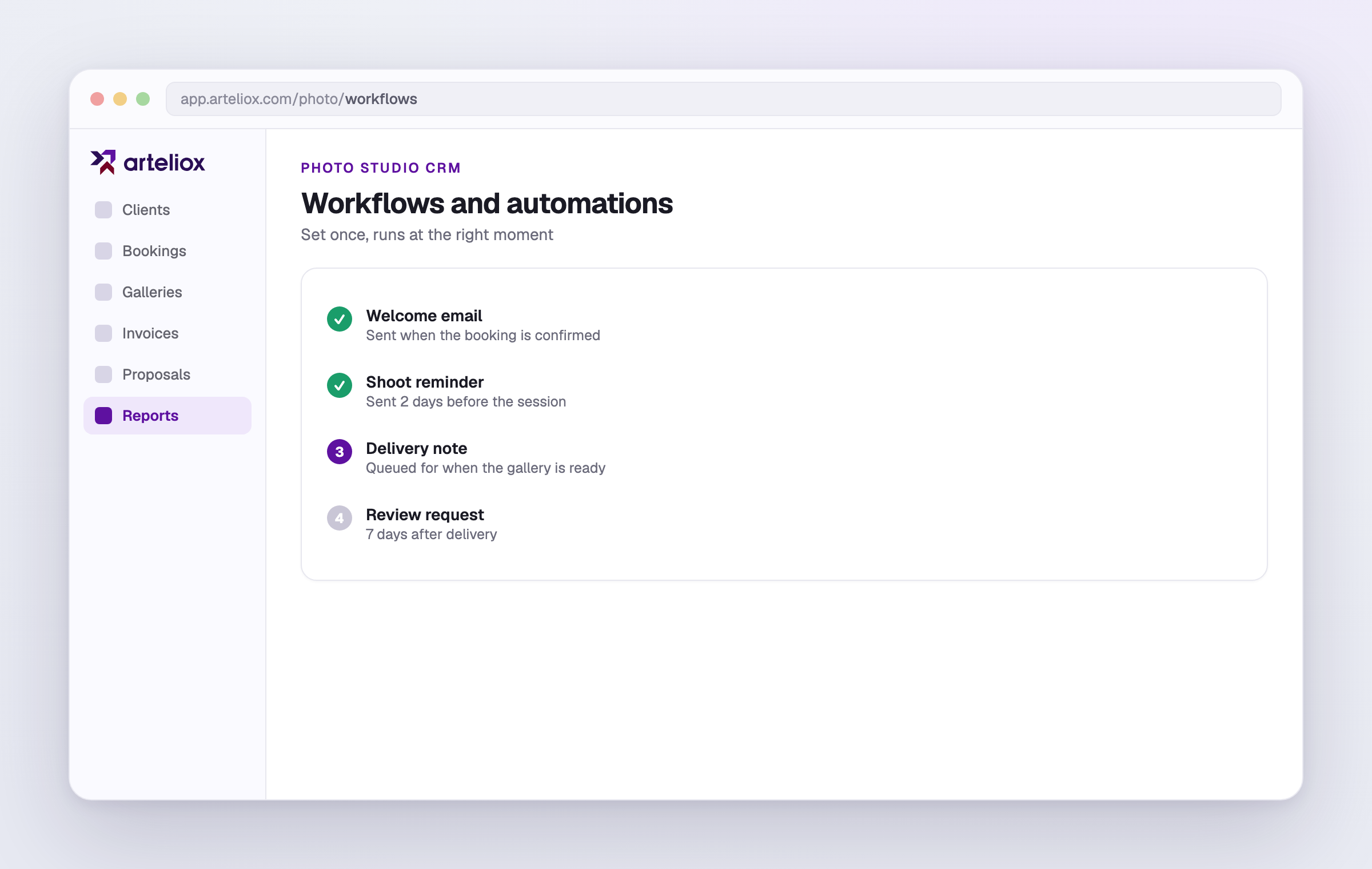Click the arteliox wordmark
This screenshot has width=1372, height=869.
pos(164,163)
